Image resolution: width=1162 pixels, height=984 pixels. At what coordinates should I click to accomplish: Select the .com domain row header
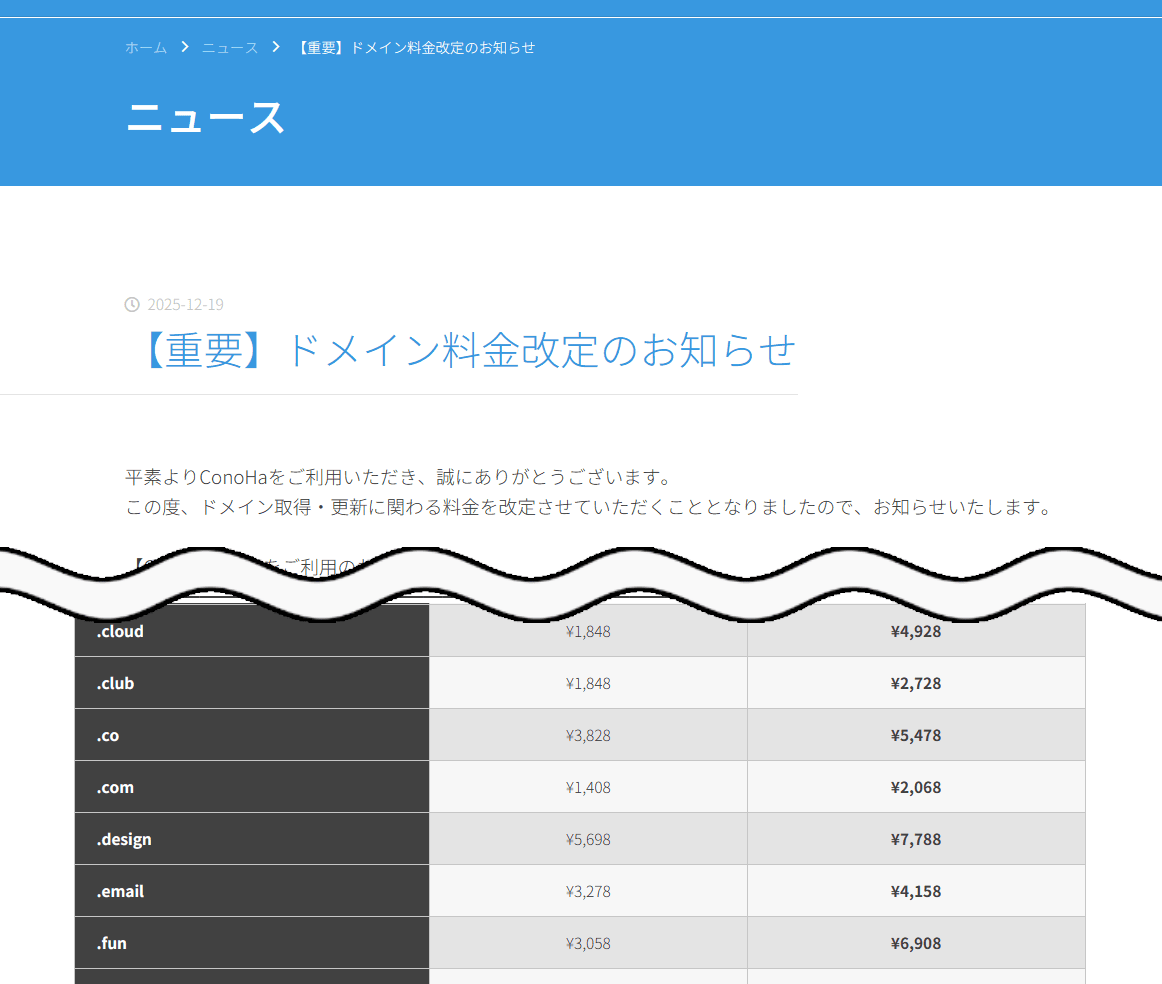tap(114, 787)
